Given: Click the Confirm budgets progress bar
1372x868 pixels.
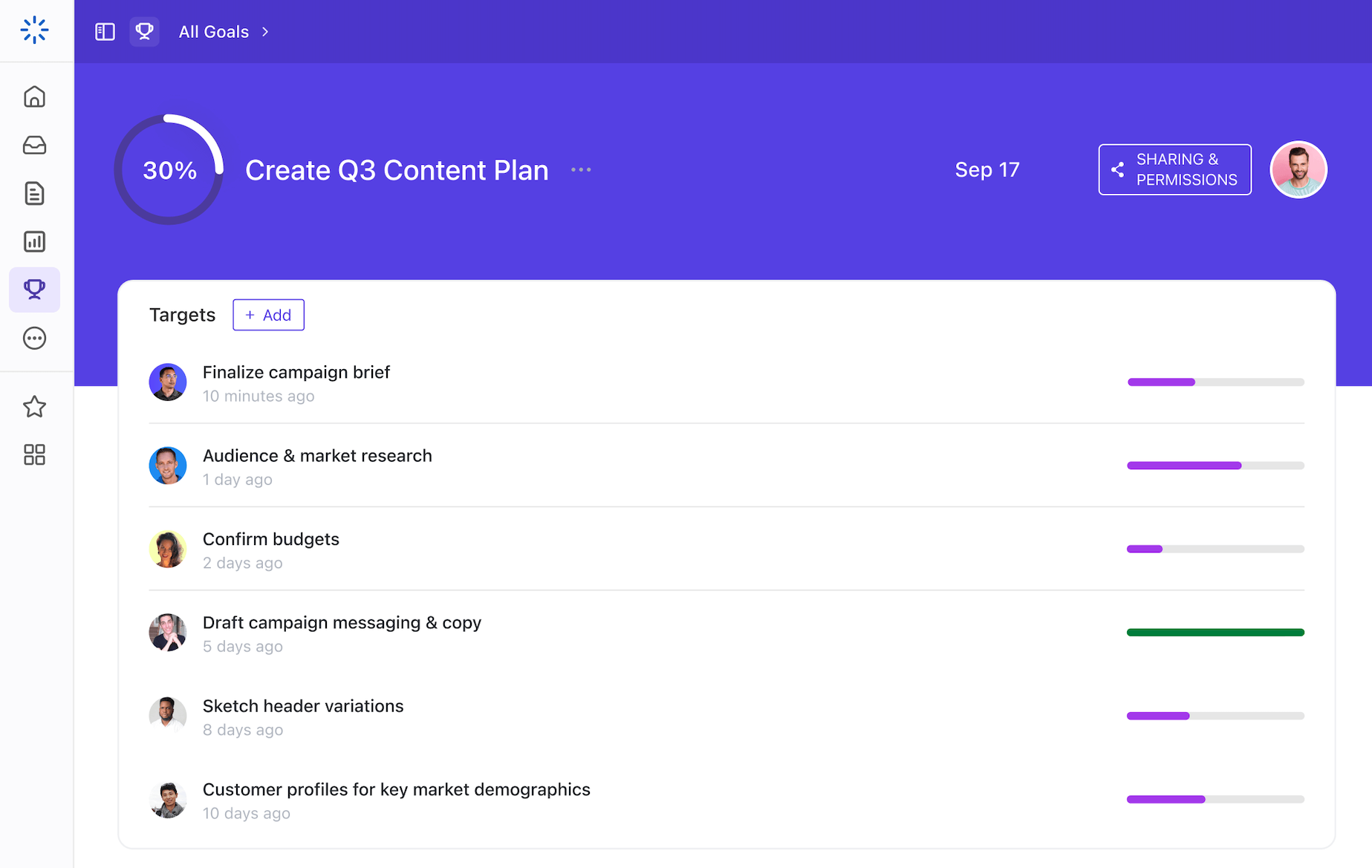Looking at the screenshot, I should point(1215,549).
